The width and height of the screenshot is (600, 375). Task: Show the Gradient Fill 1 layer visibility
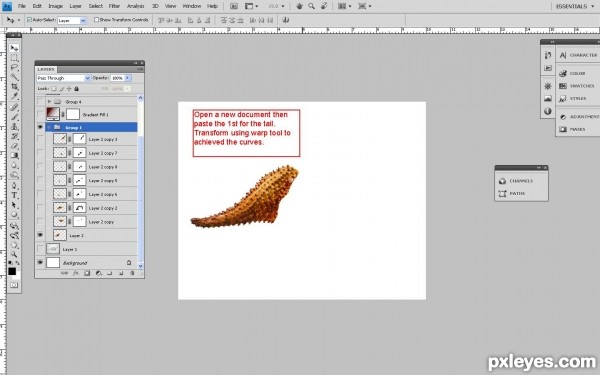coord(40,114)
